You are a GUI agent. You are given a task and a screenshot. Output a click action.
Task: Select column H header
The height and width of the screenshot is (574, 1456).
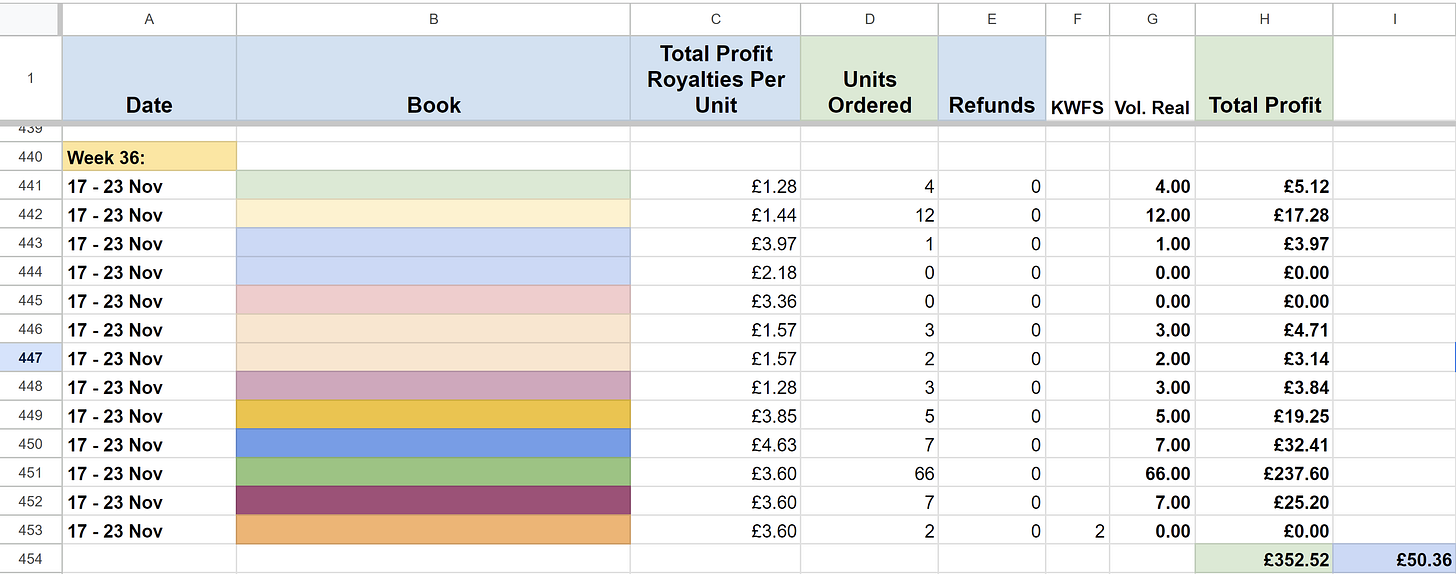(x=1264, y=19)
